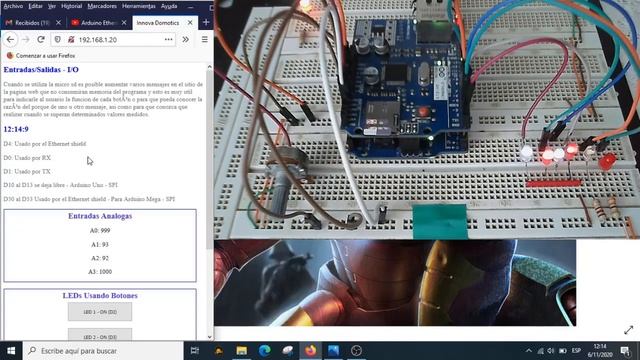Click the A1: 93 analog reading

click(100, 244)
